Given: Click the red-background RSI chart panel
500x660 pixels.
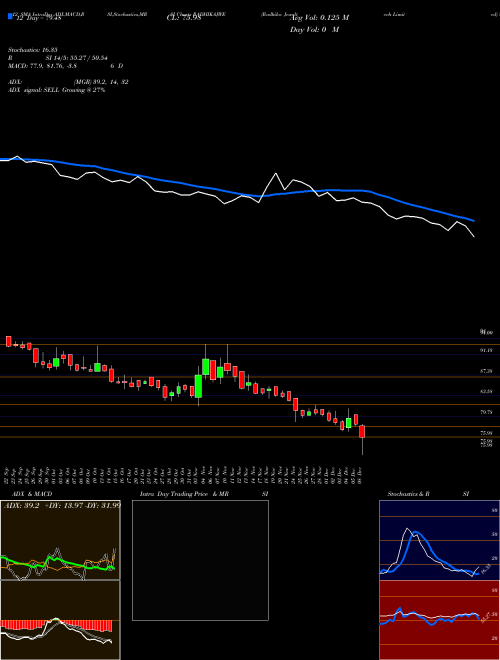Looking at the screenshot, I should tap(439, 620).
